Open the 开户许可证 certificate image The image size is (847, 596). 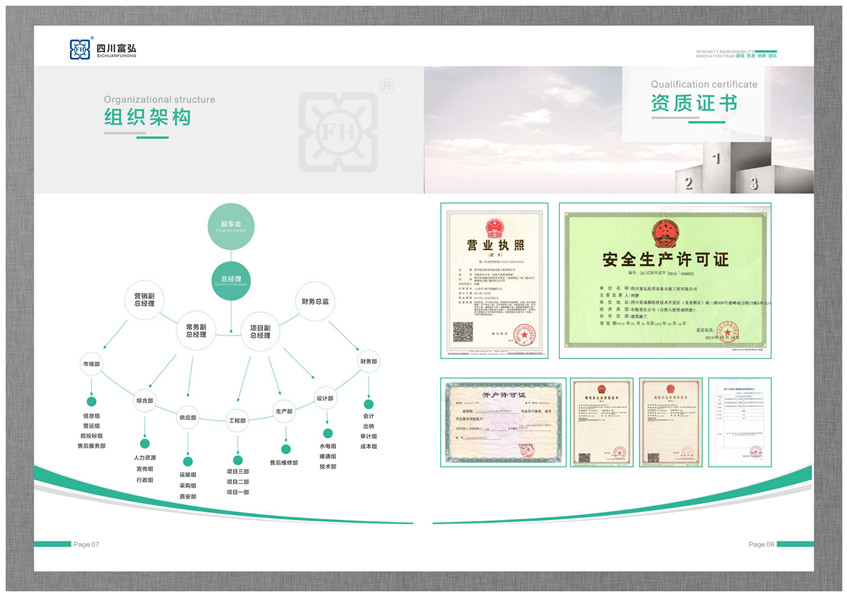point(503,422)
